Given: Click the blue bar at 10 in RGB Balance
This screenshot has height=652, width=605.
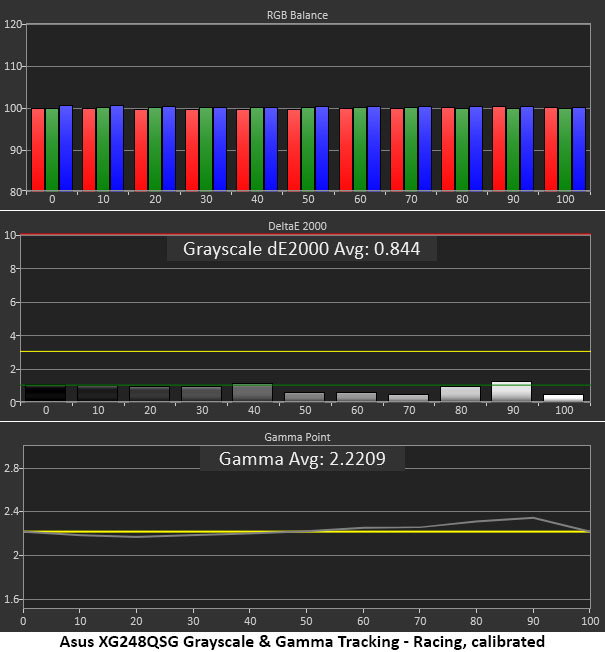Looking at the screenshot, I should pyautogui.click(x=117, y=148).
